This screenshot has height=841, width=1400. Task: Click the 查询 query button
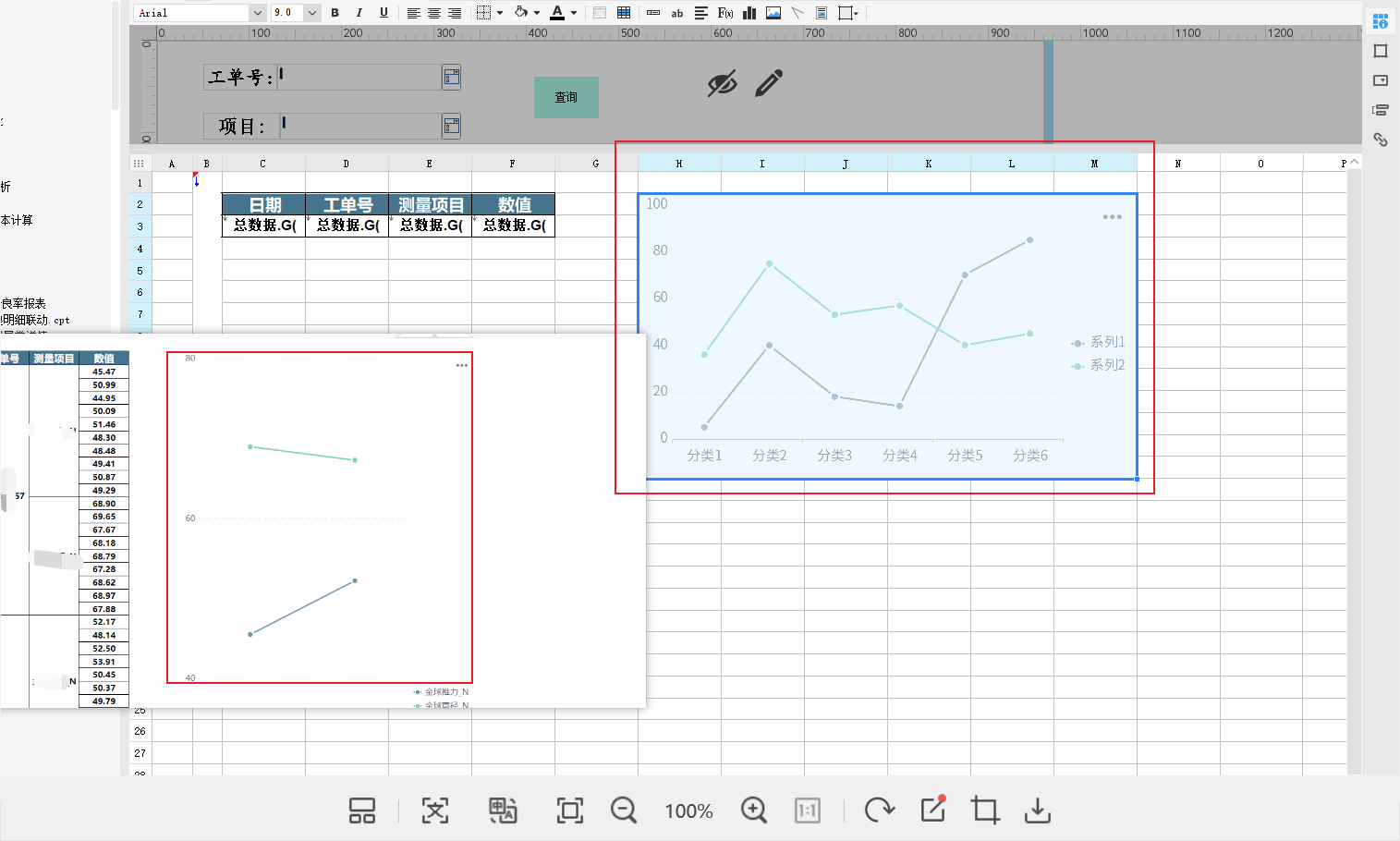click(566, 97)
